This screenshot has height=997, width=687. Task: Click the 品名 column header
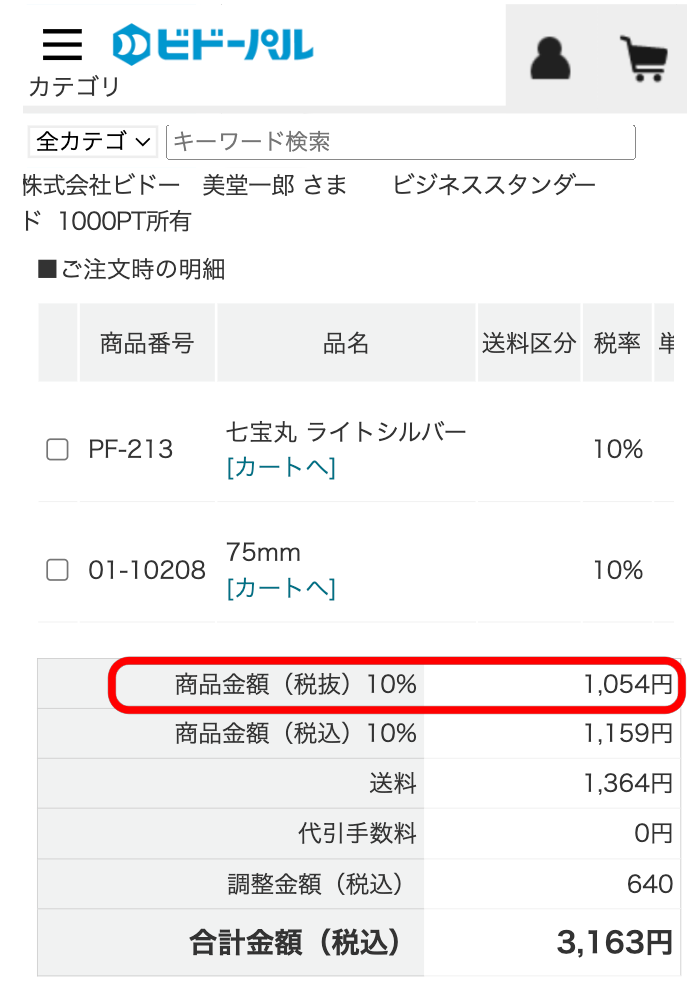click(x=346, y=344)
